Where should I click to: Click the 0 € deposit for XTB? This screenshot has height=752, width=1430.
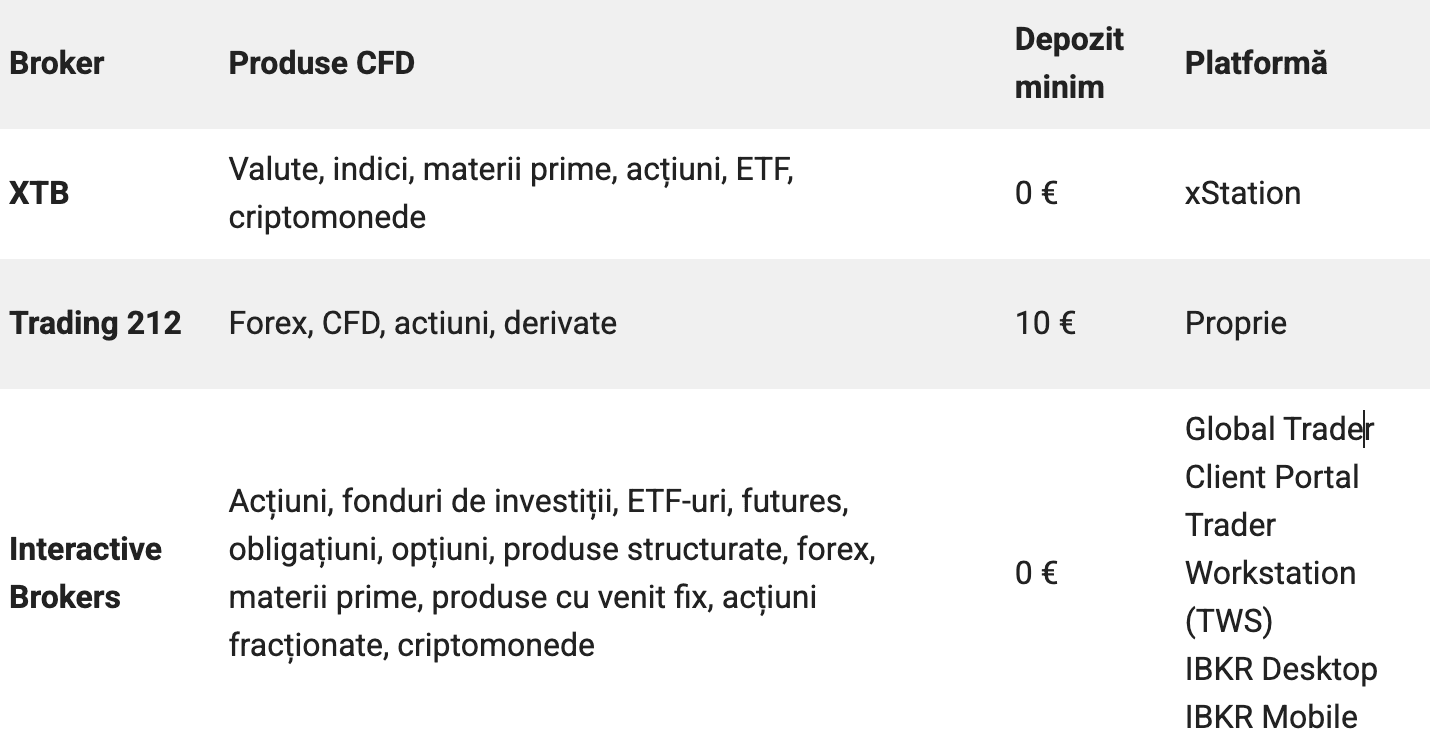(1036, 193)
